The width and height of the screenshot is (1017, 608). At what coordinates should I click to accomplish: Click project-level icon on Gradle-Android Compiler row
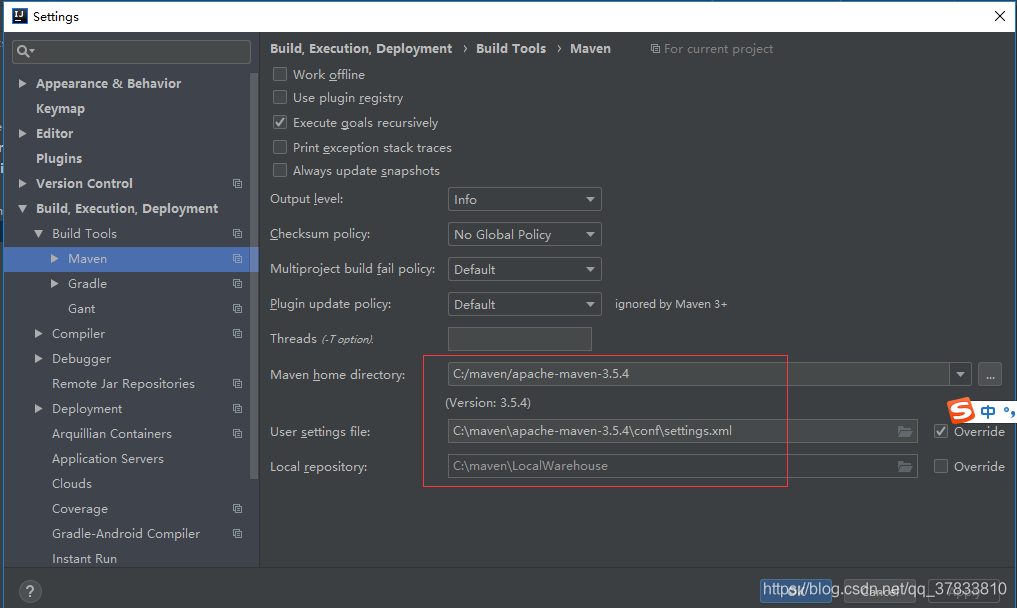click(237, 533)
